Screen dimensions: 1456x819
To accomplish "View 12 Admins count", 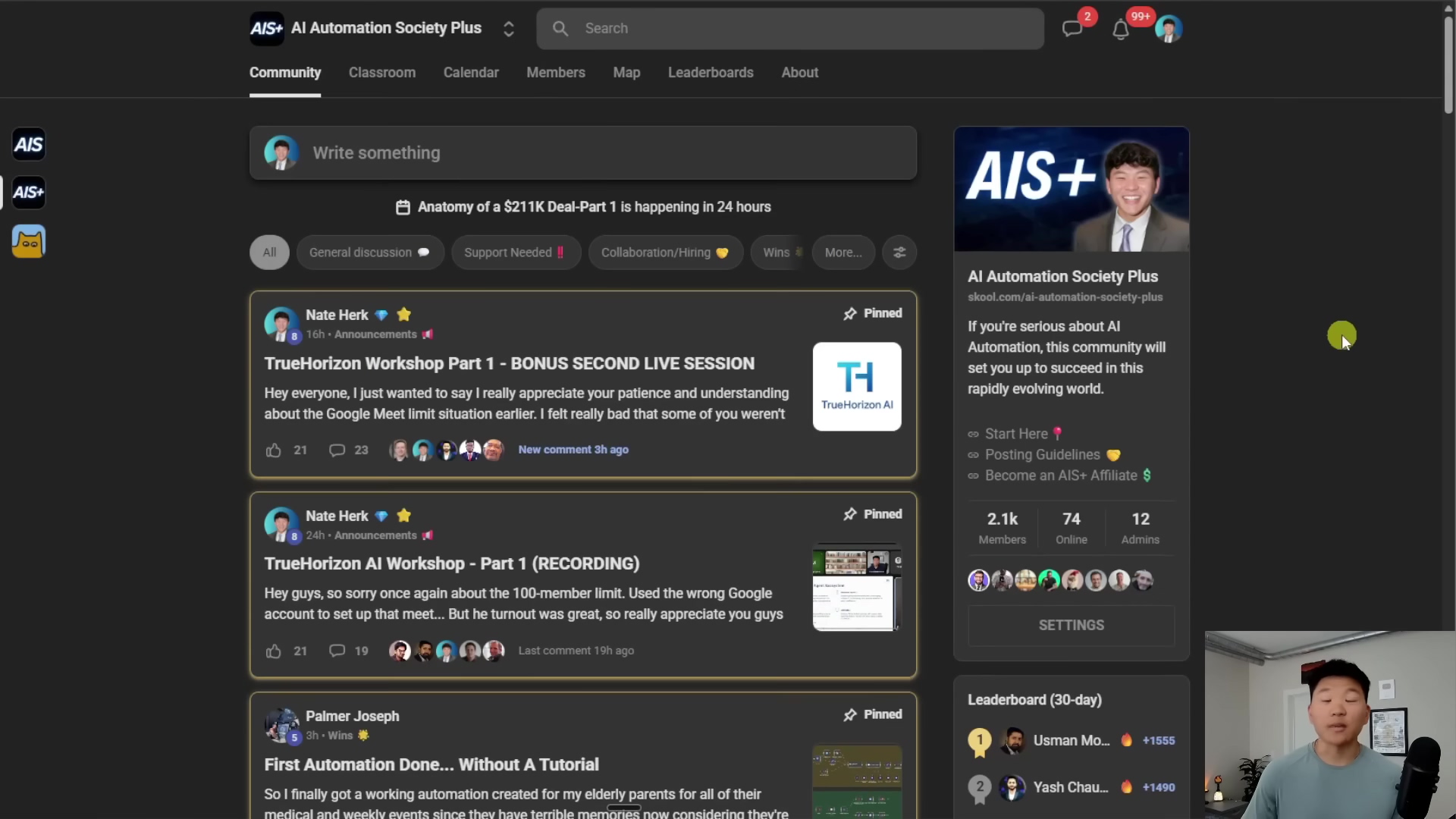I will pos(1140,529).
